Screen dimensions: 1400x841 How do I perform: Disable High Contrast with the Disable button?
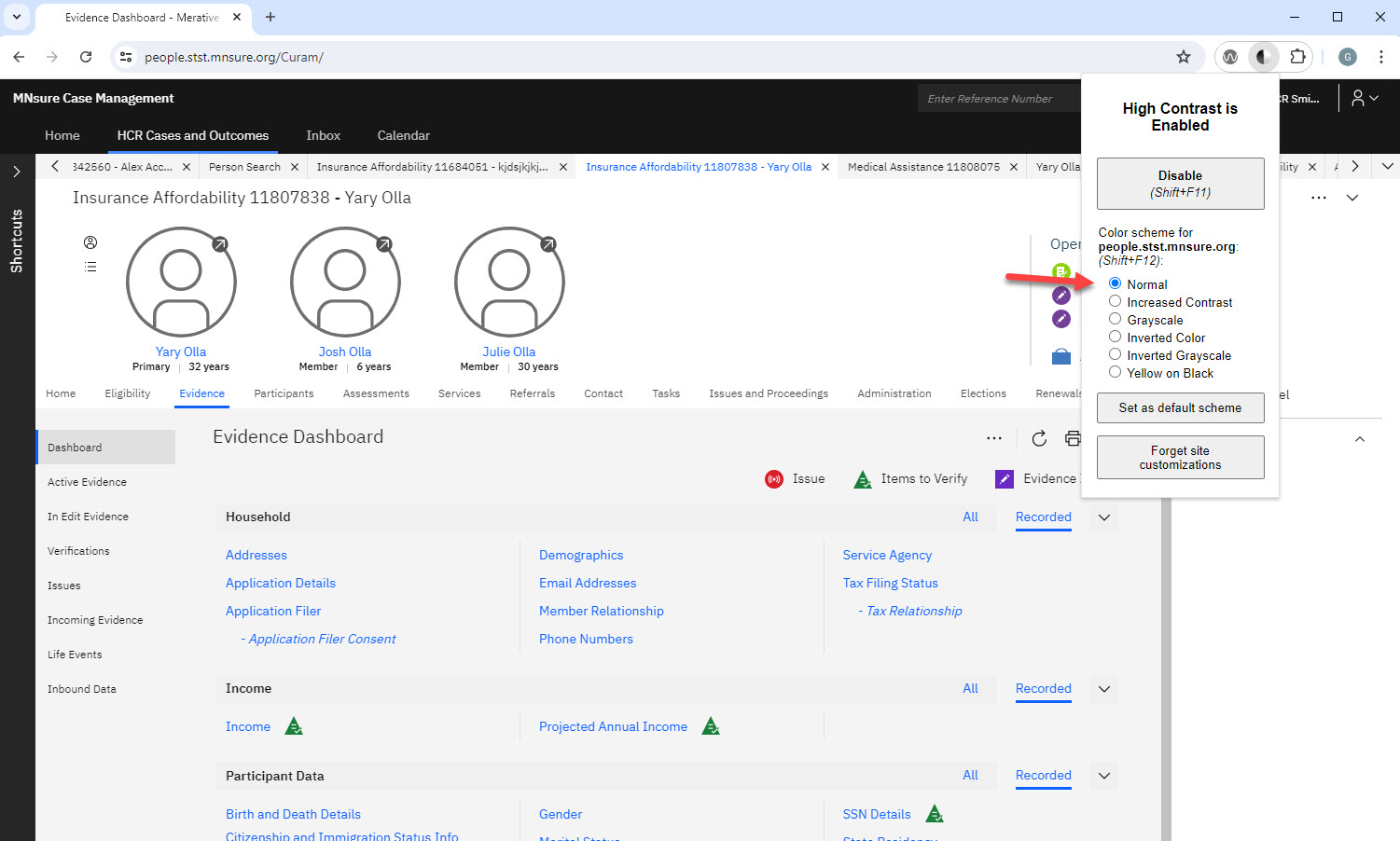click(x=1180, y=184)
